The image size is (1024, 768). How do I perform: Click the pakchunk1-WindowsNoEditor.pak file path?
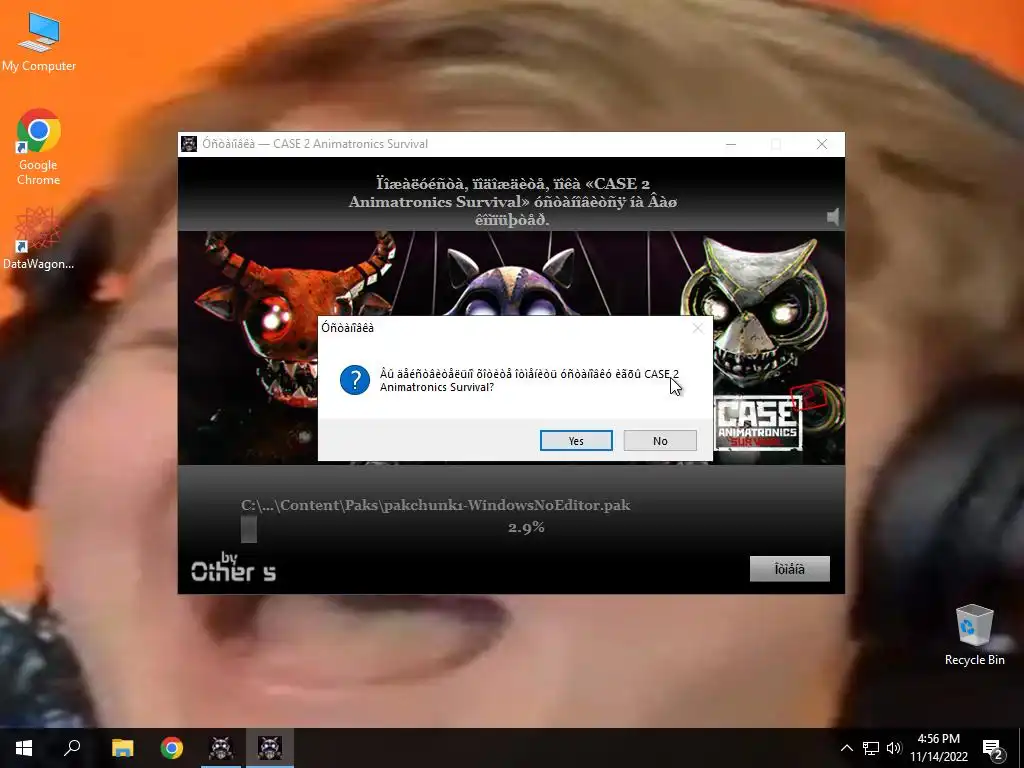point(436,505)
